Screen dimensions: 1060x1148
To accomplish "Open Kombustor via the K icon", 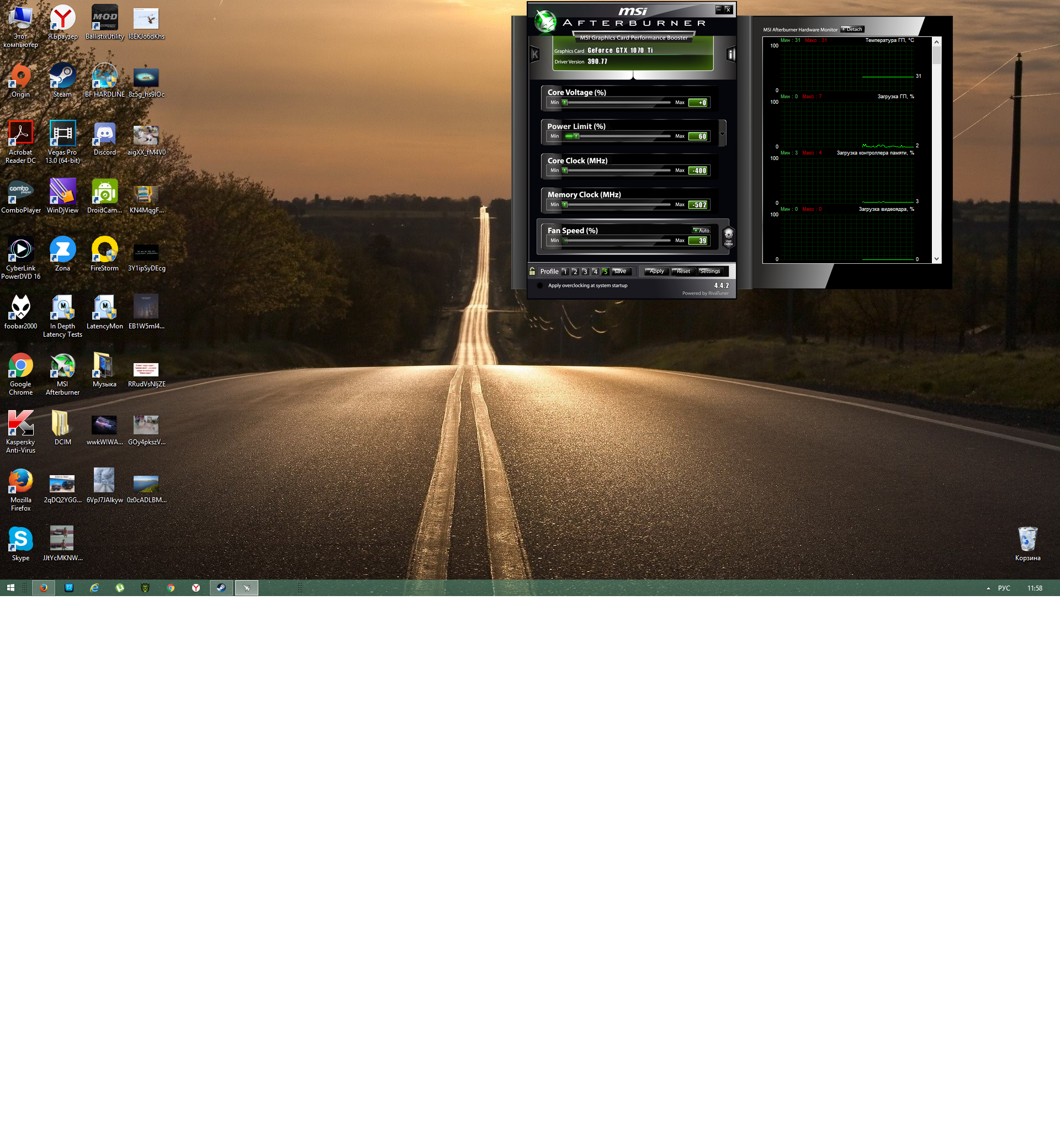I will (534, 55).
